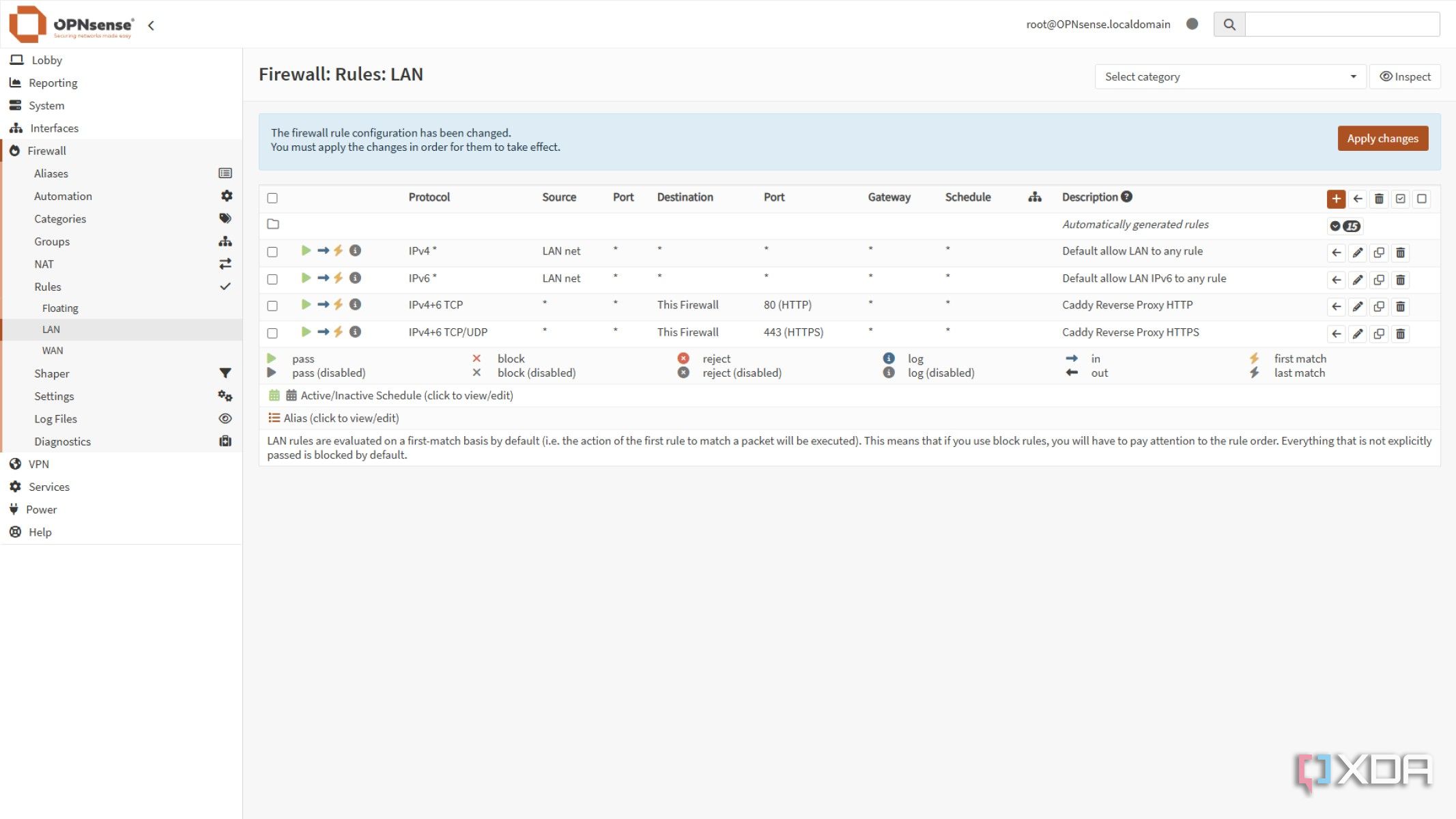Clone the Default allow LAN IPv6 rule
This screenshot has width=1456, height=819.
pyautogui.click(x=1379, y=280)
